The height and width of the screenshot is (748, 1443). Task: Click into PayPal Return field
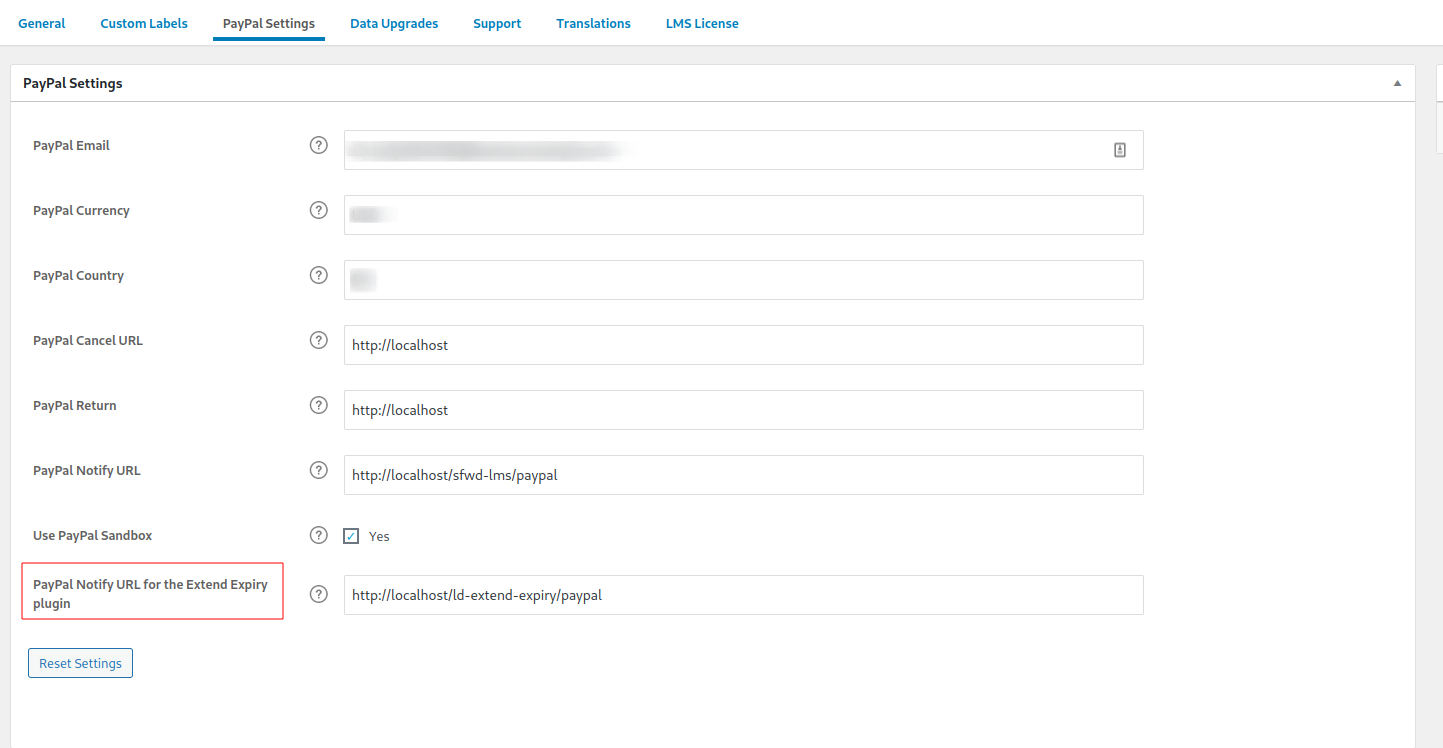pyautogui.click(x=743, y=410)
